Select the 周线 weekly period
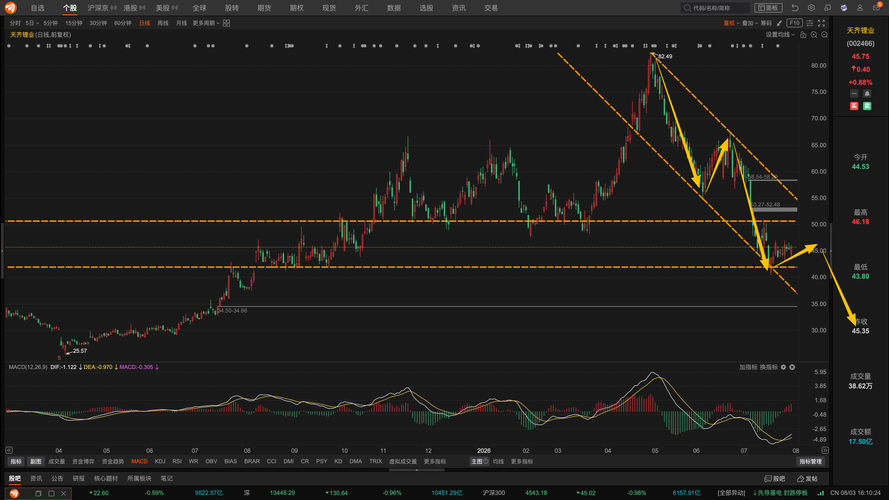This screenshot has height=500, width=889. (163, 23)
